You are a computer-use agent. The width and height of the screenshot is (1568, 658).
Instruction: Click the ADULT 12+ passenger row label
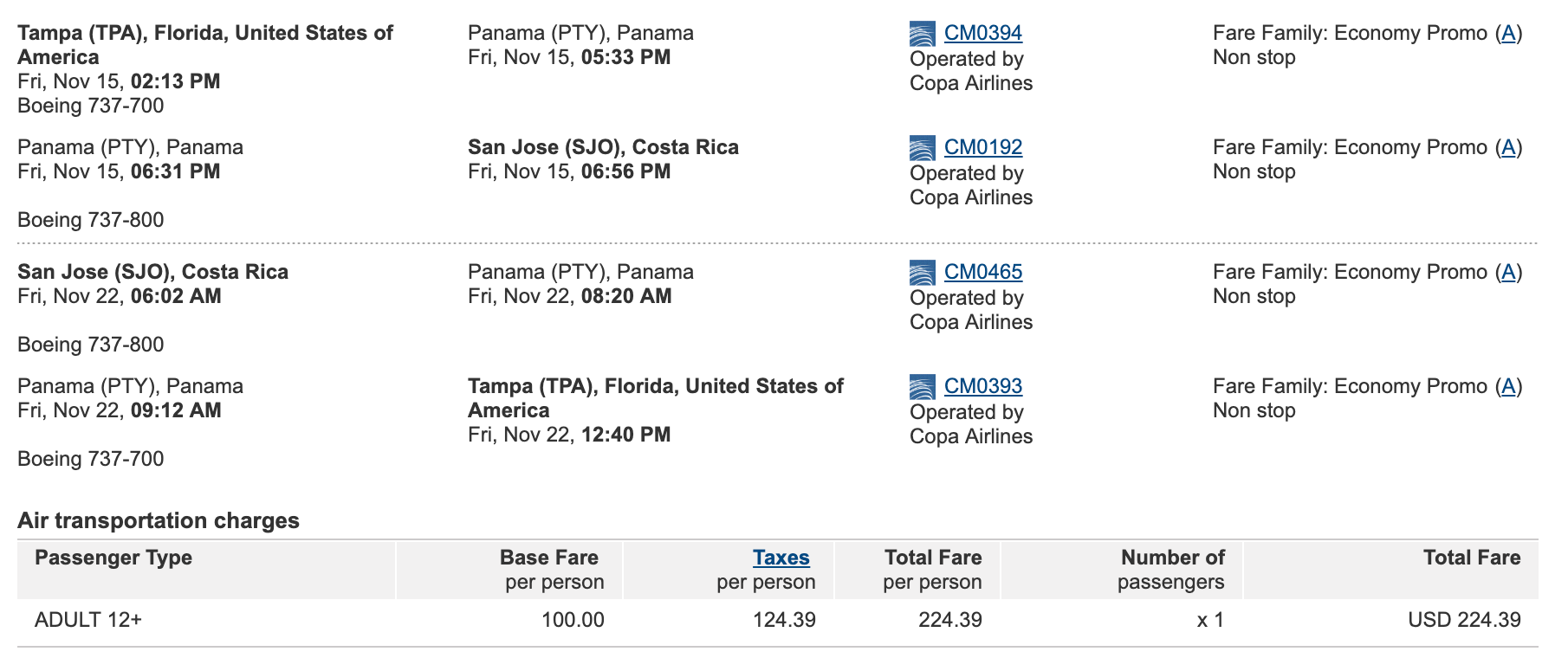coord(88,620)
